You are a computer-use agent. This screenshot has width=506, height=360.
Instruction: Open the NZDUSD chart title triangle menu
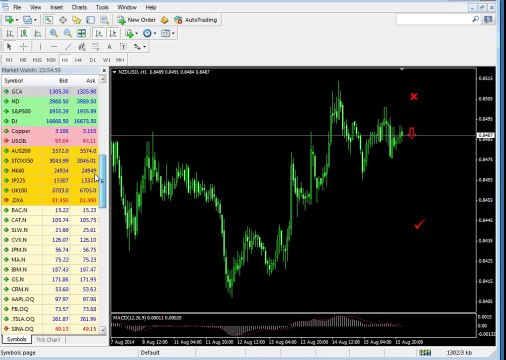(x=114, y=72)
